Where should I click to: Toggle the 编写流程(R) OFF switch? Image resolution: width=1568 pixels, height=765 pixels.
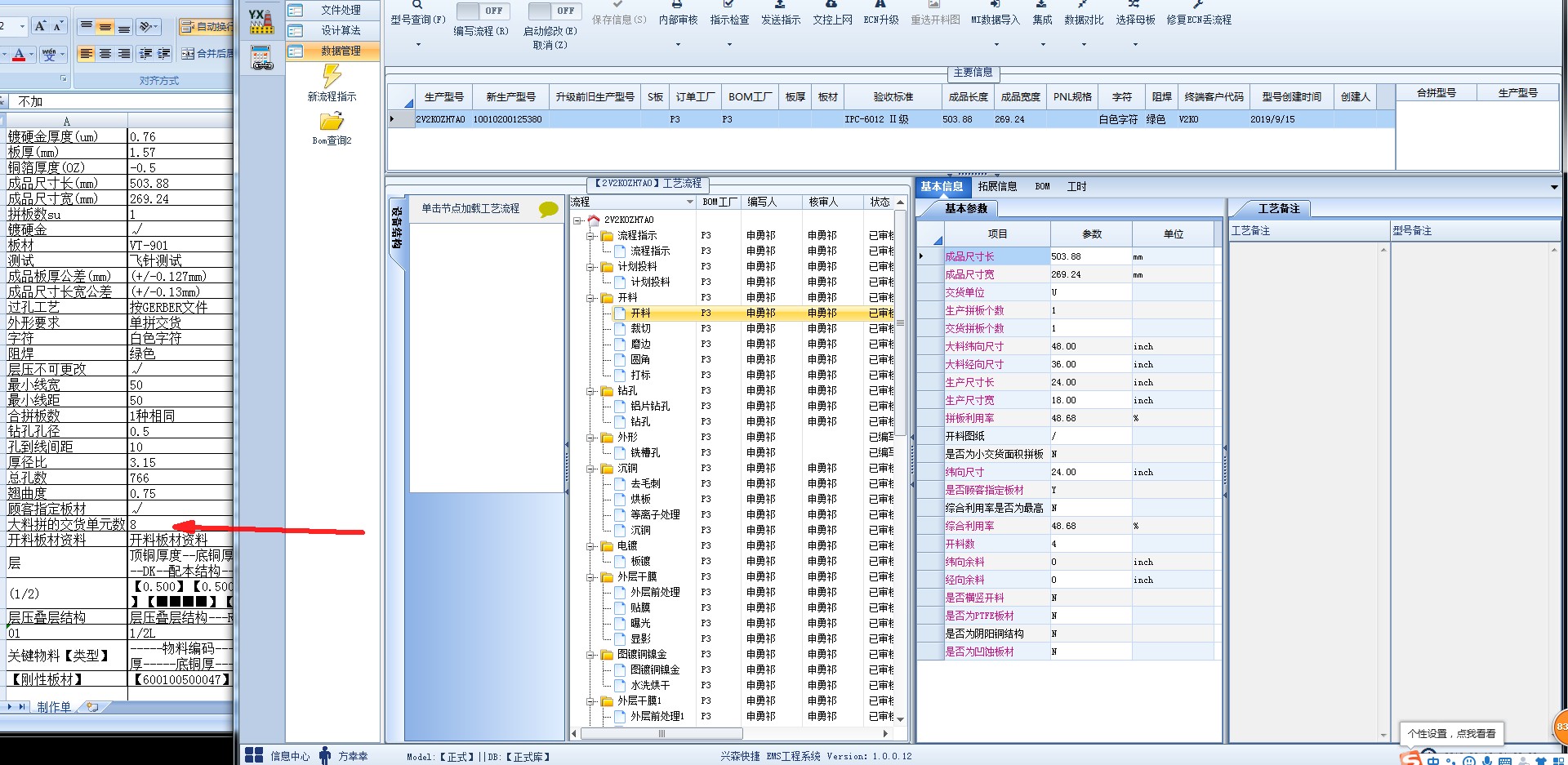pyautogui.click(x=483, y=11)
